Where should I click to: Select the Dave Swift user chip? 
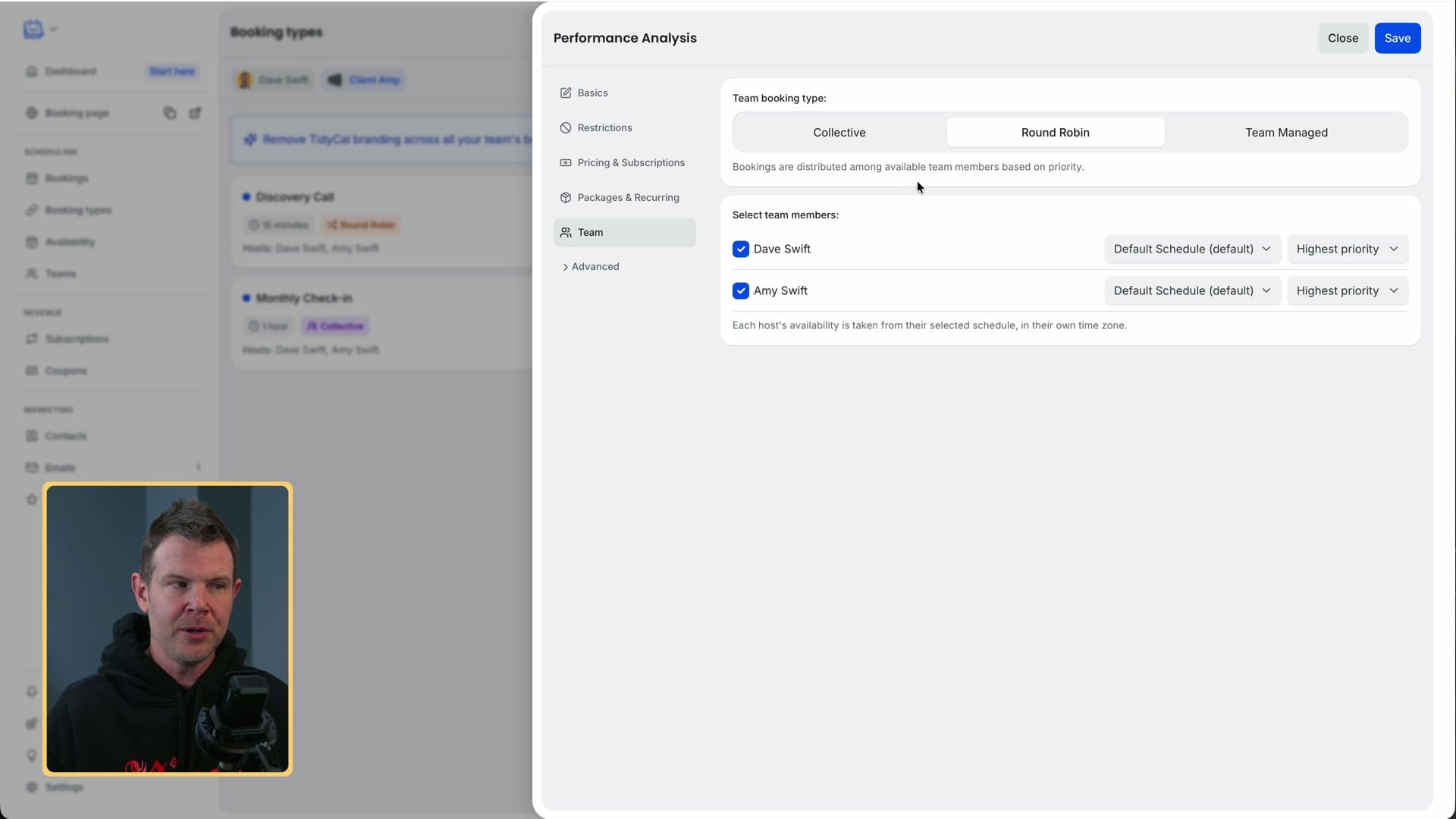(273, 80)
